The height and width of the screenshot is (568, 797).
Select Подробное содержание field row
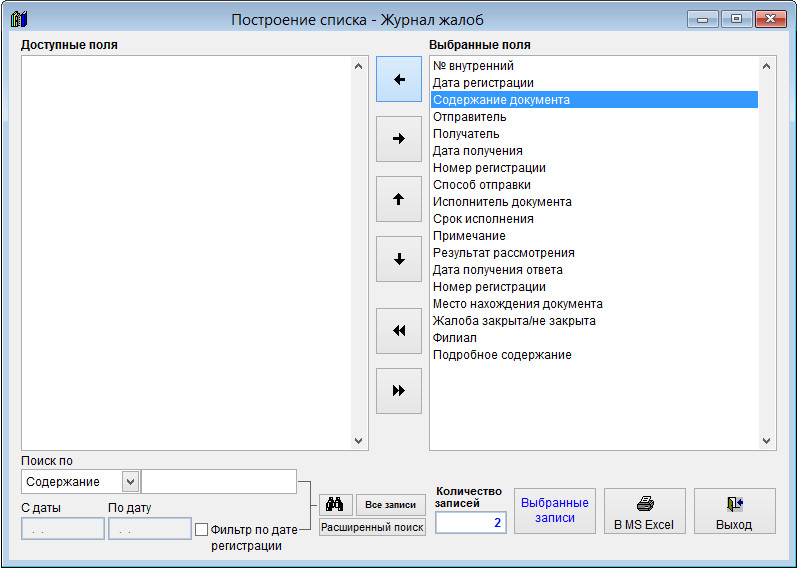[594, 355]
